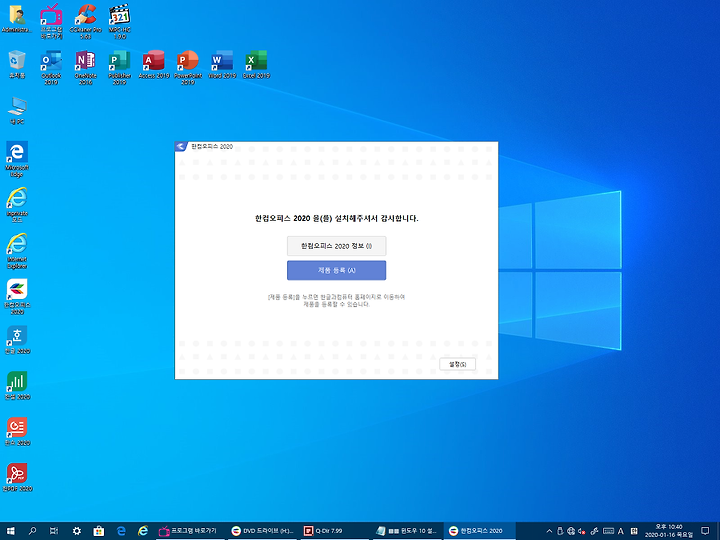Open the InPrivate mode Internet Explorer desktop shortcut
Image resolution: width=720 pixels, height=540 pixels.
coord(17,205)
